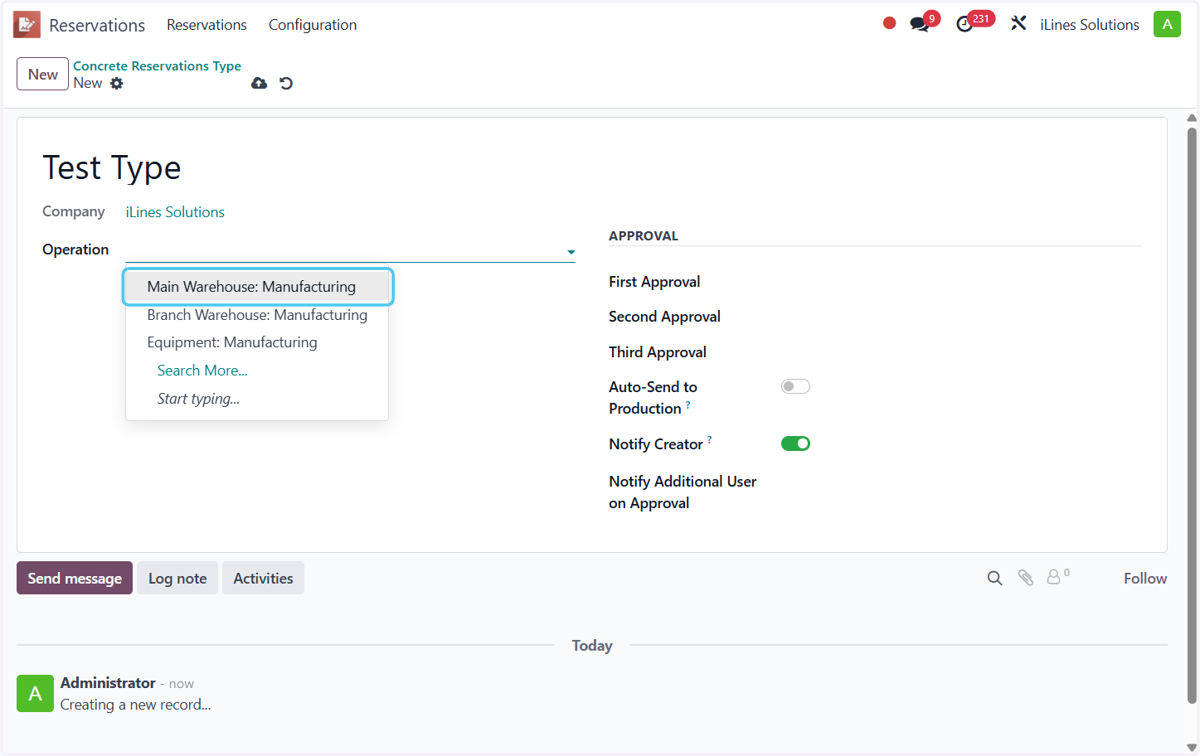Click the Log note button
1200x756 pixels.
(x=177, y=578)
